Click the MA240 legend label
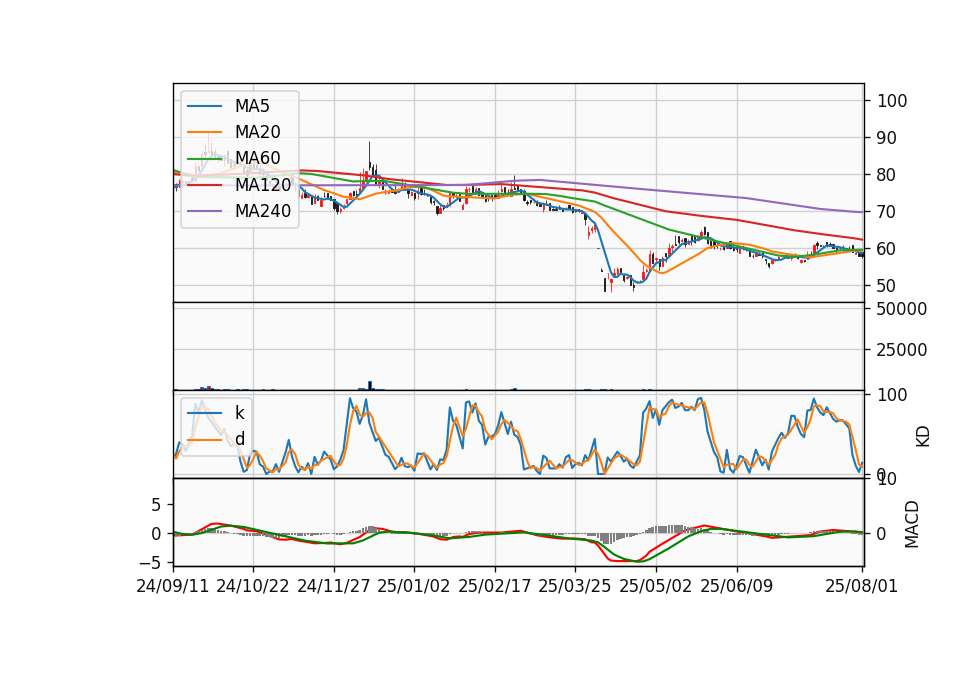 tap(263, 211)
